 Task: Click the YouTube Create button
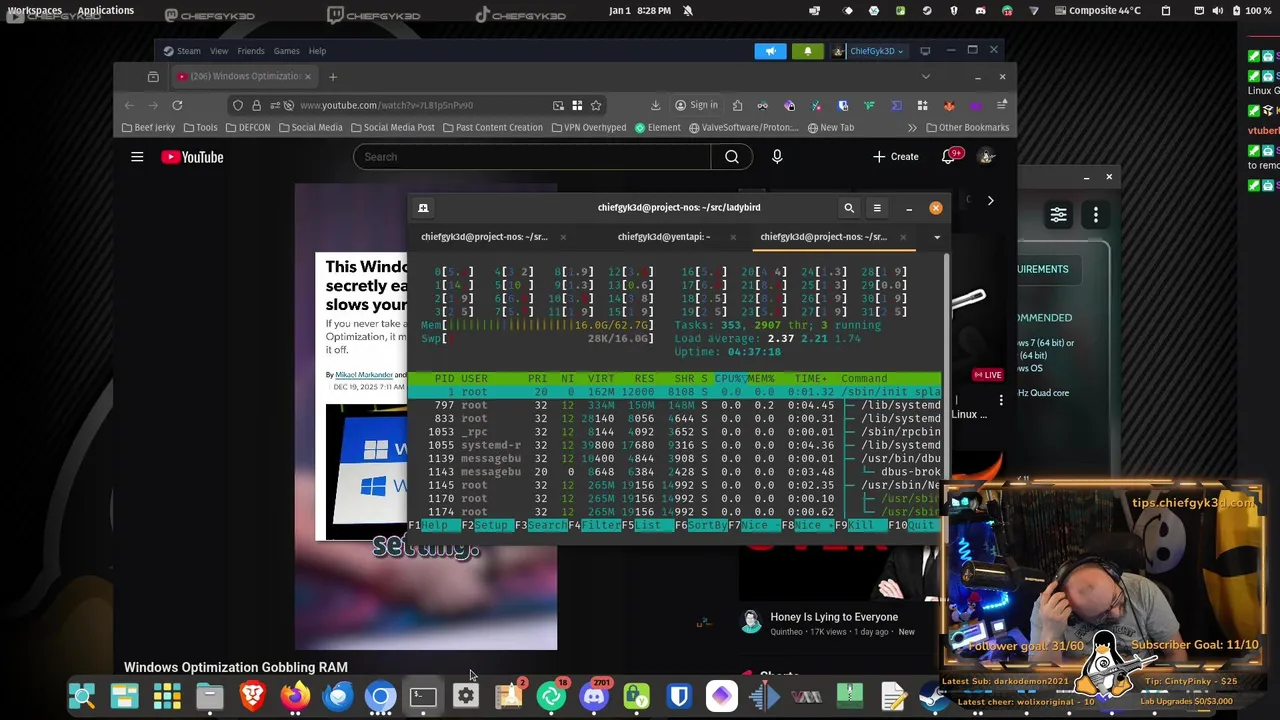click(x=895, y=157)
